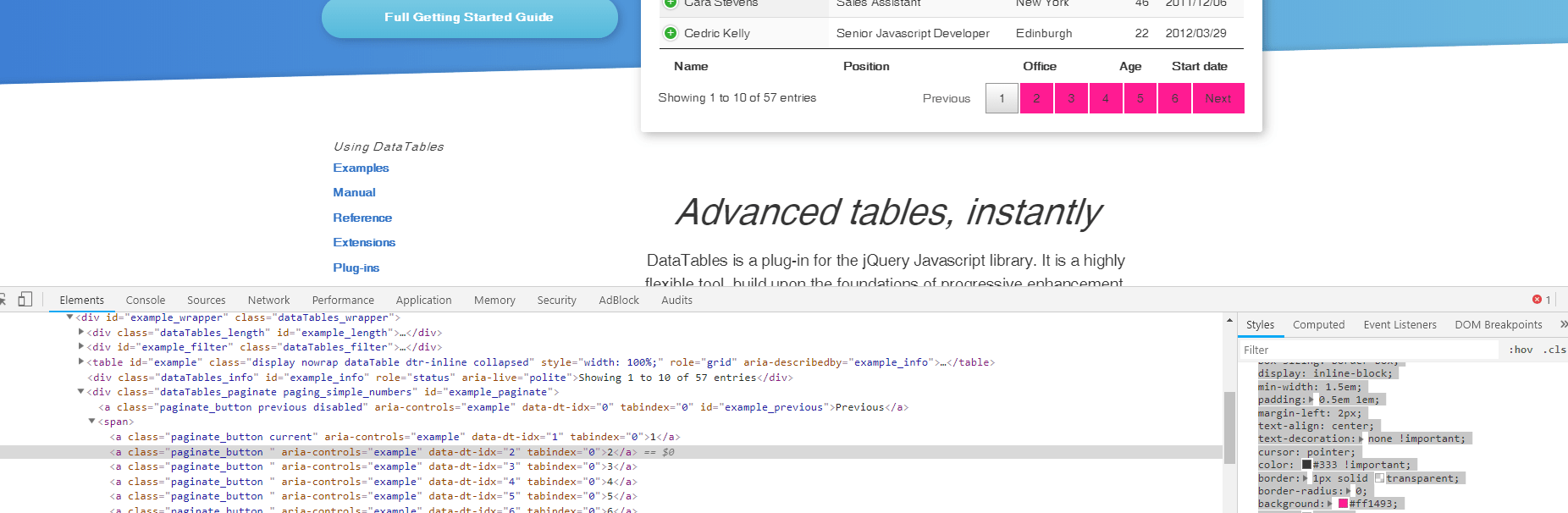Click the Styles Filter input field
This screenshot has width=1568, height=513.
[1368, 350]
